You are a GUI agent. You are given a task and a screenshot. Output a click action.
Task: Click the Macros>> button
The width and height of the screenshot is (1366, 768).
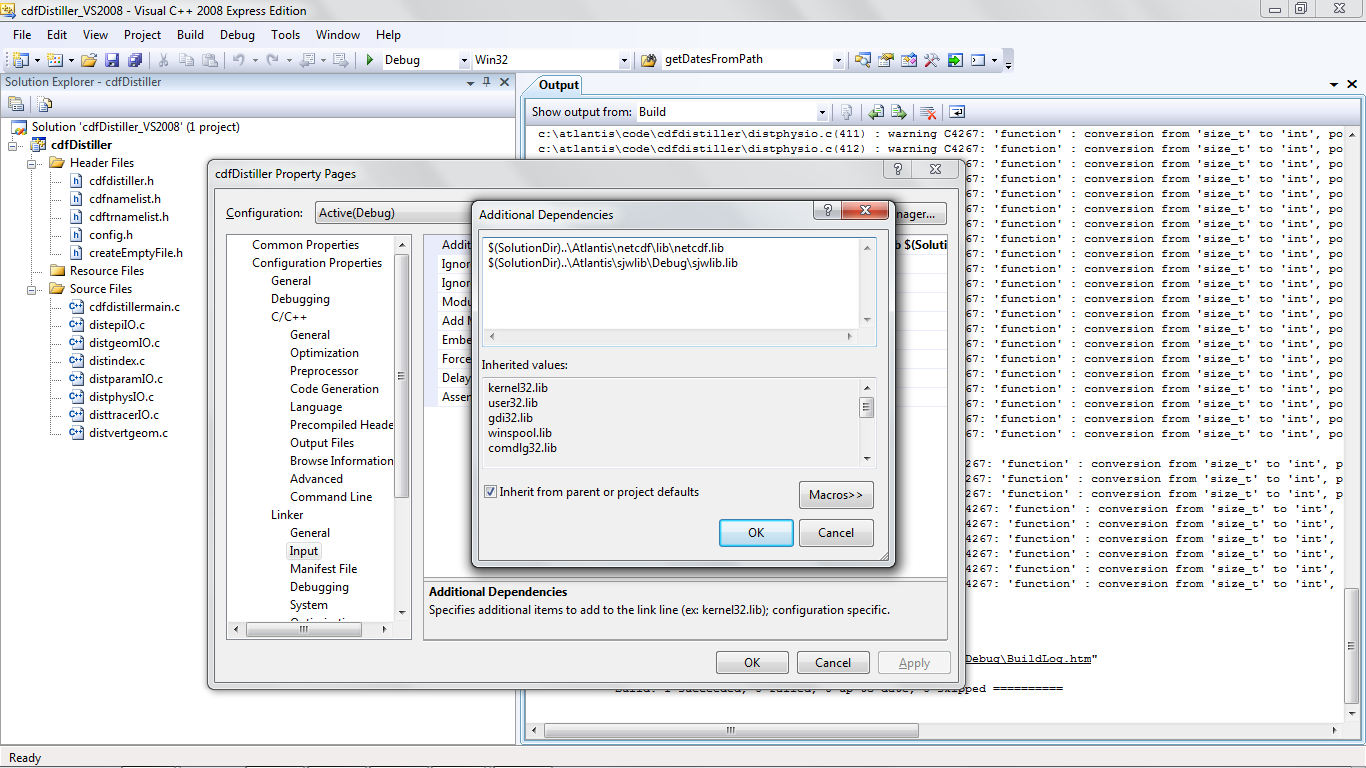(x=836, y=495)
